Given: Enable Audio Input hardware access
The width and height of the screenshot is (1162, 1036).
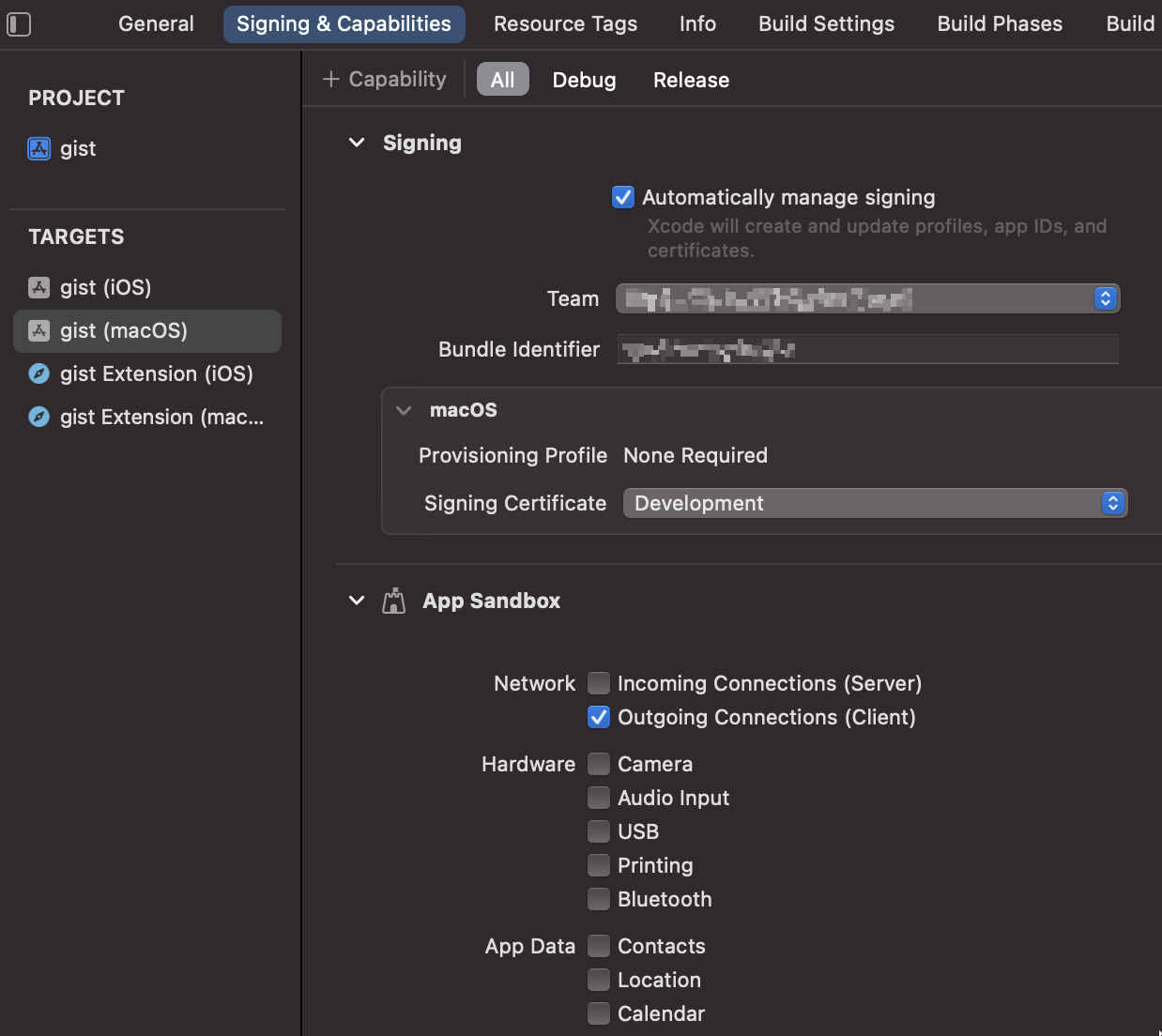Looking at the screenshot, I should [x=599, y=798].
